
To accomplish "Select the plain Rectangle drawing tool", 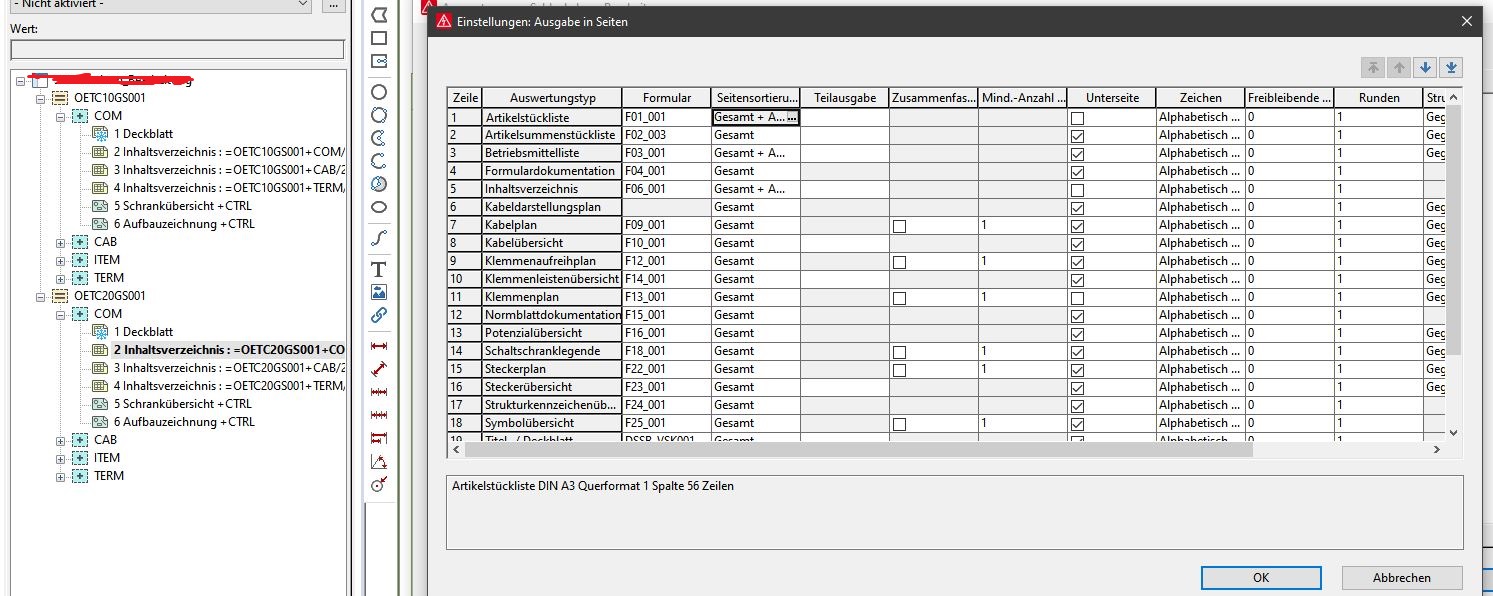I will [x=379, y=38].
